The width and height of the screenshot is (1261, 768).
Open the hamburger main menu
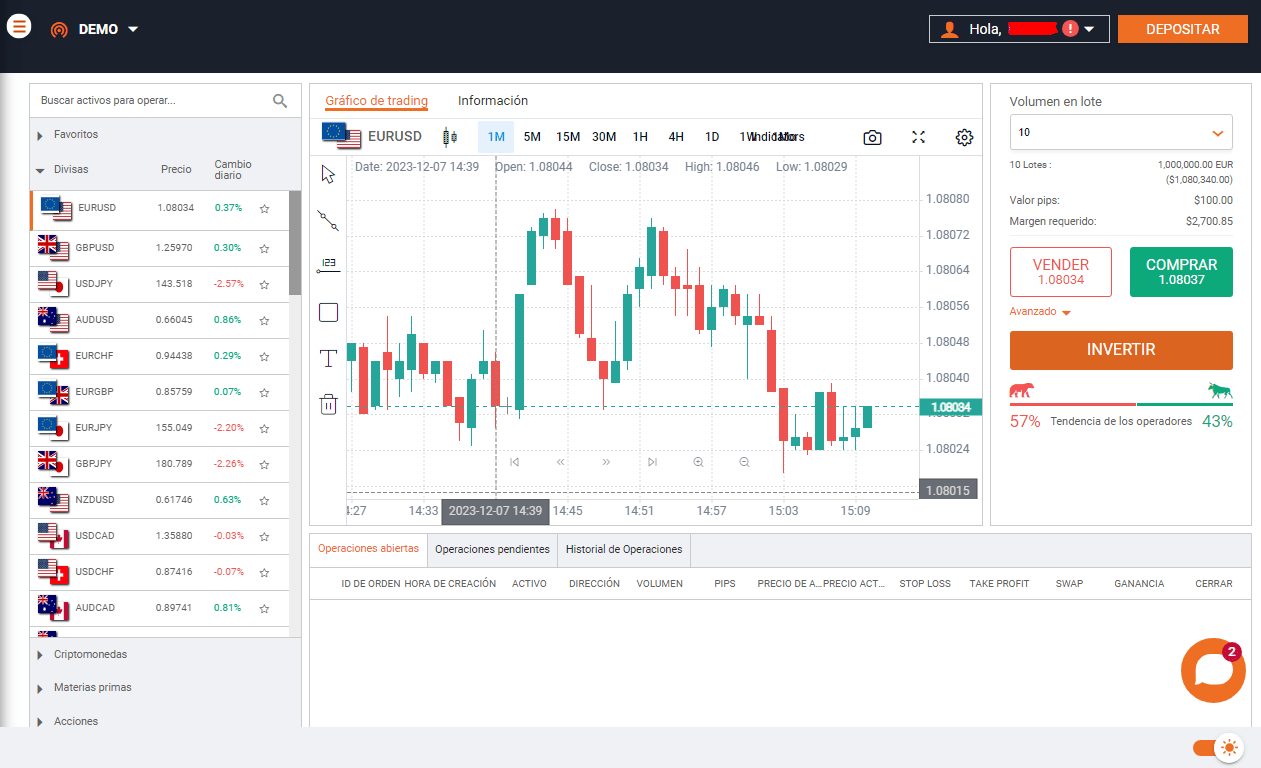tap(19, 27)
